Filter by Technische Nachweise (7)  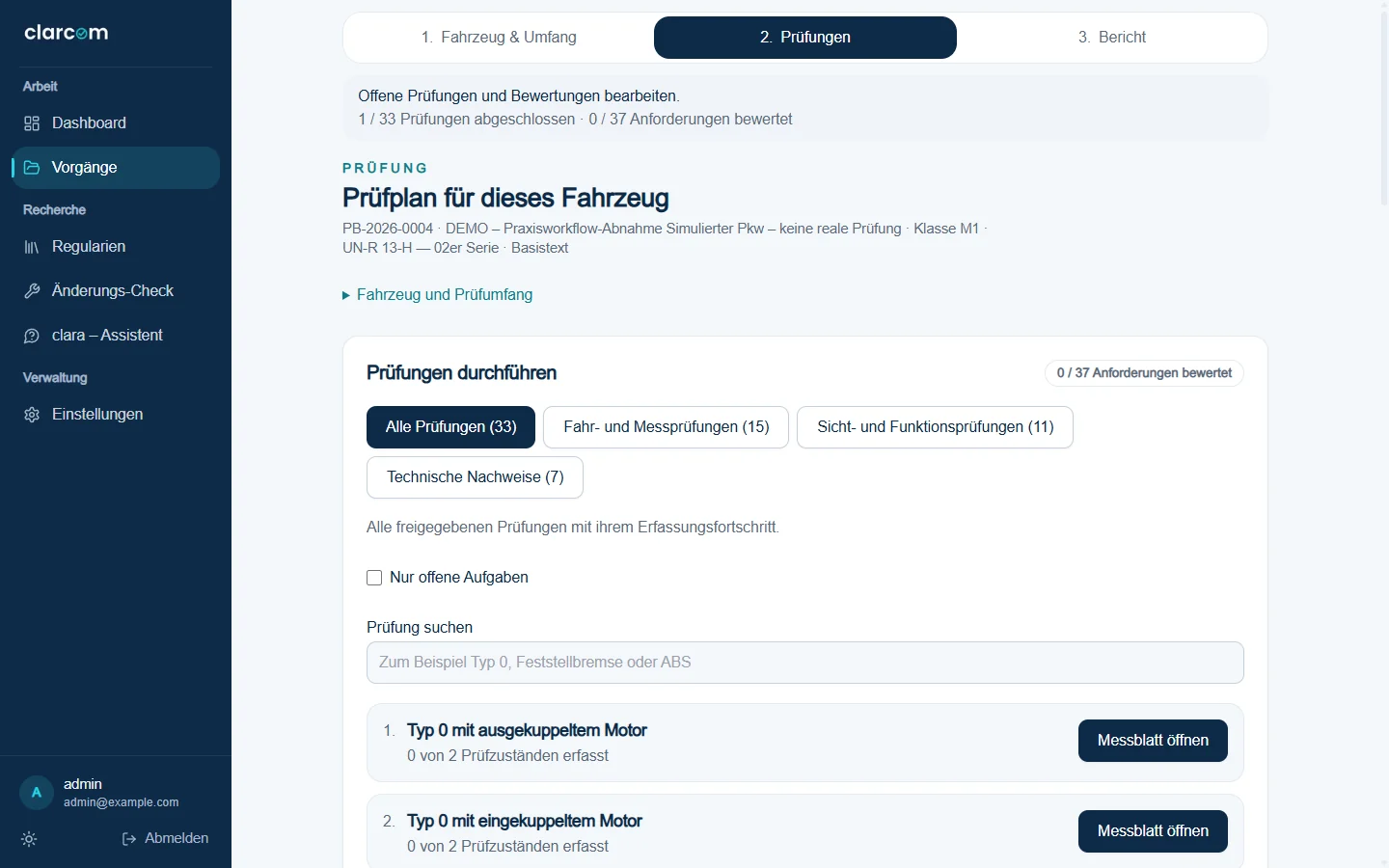(x=475, y=477)
